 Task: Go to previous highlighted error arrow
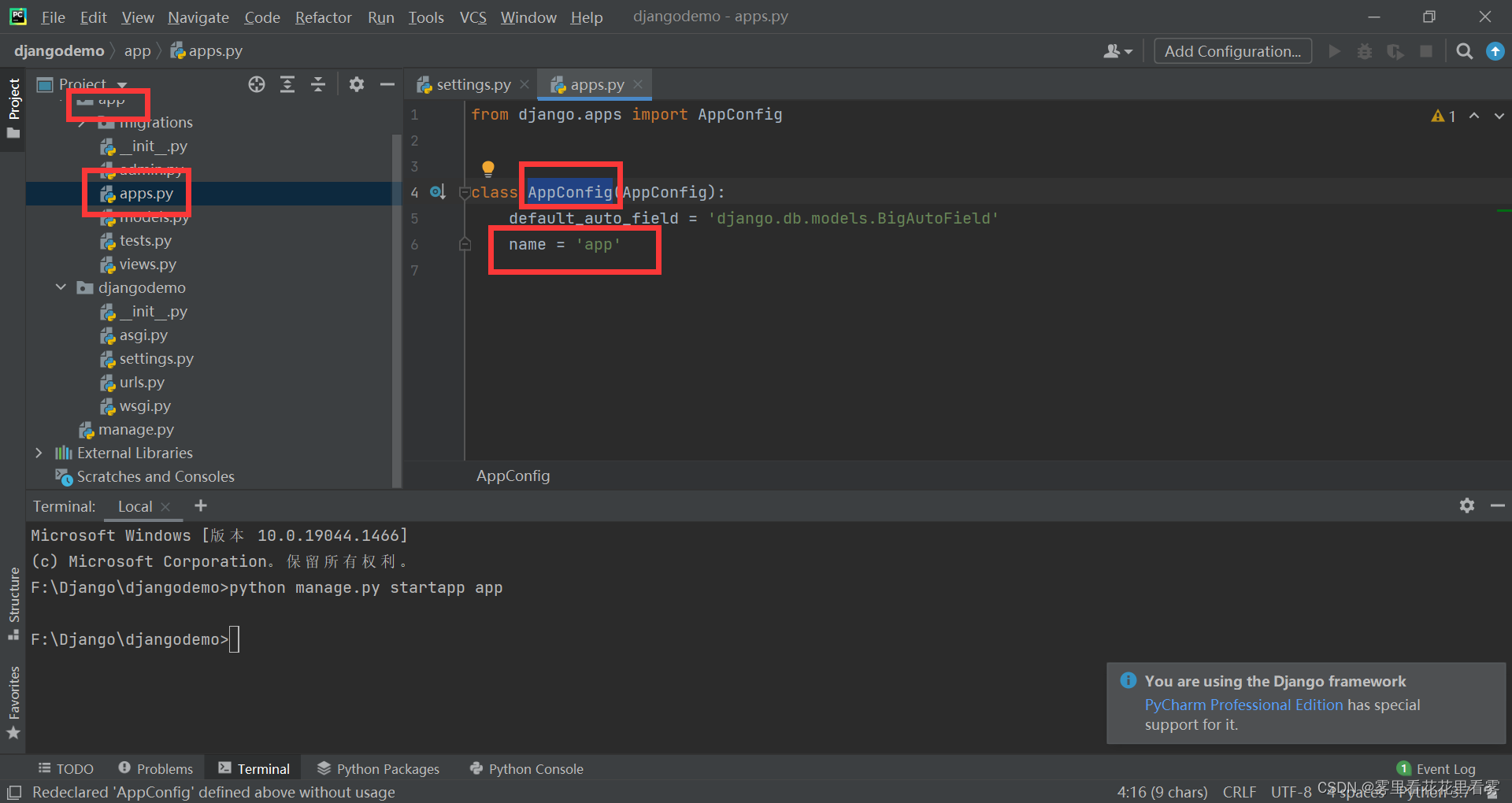1474,116
